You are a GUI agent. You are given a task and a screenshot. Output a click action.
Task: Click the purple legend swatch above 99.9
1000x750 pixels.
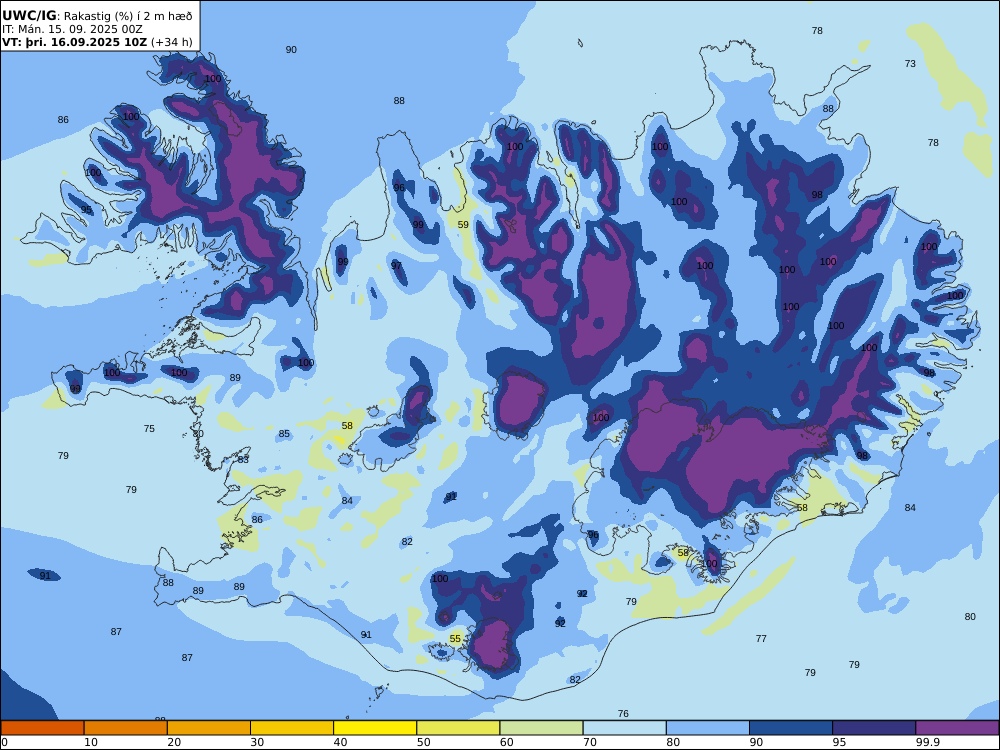click(957, 728)
